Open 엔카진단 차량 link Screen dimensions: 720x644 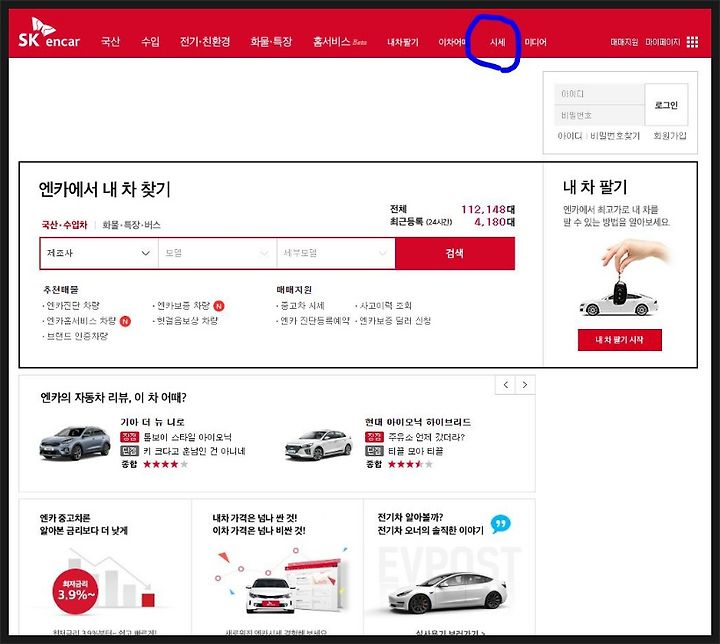point(73,305)
